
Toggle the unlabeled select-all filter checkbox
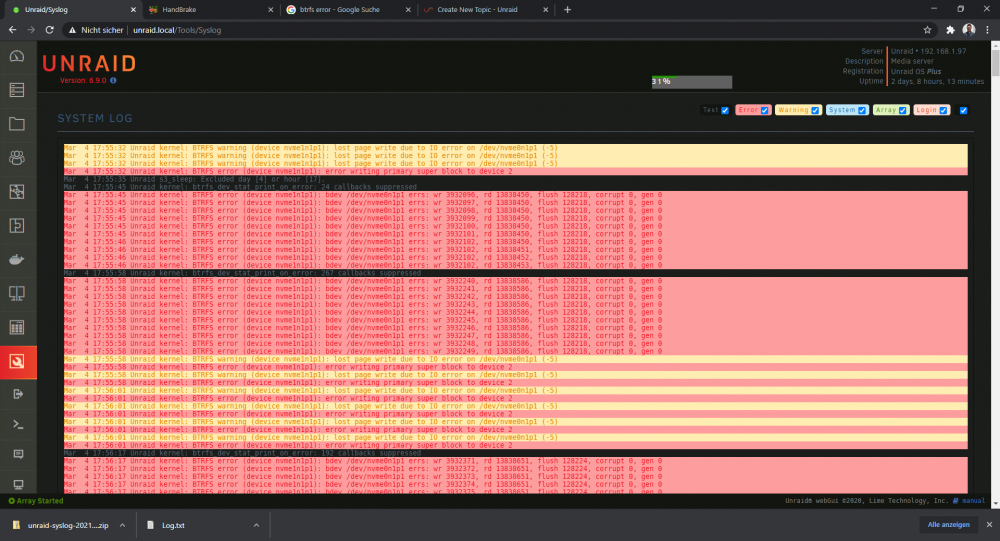click(963, 110)
